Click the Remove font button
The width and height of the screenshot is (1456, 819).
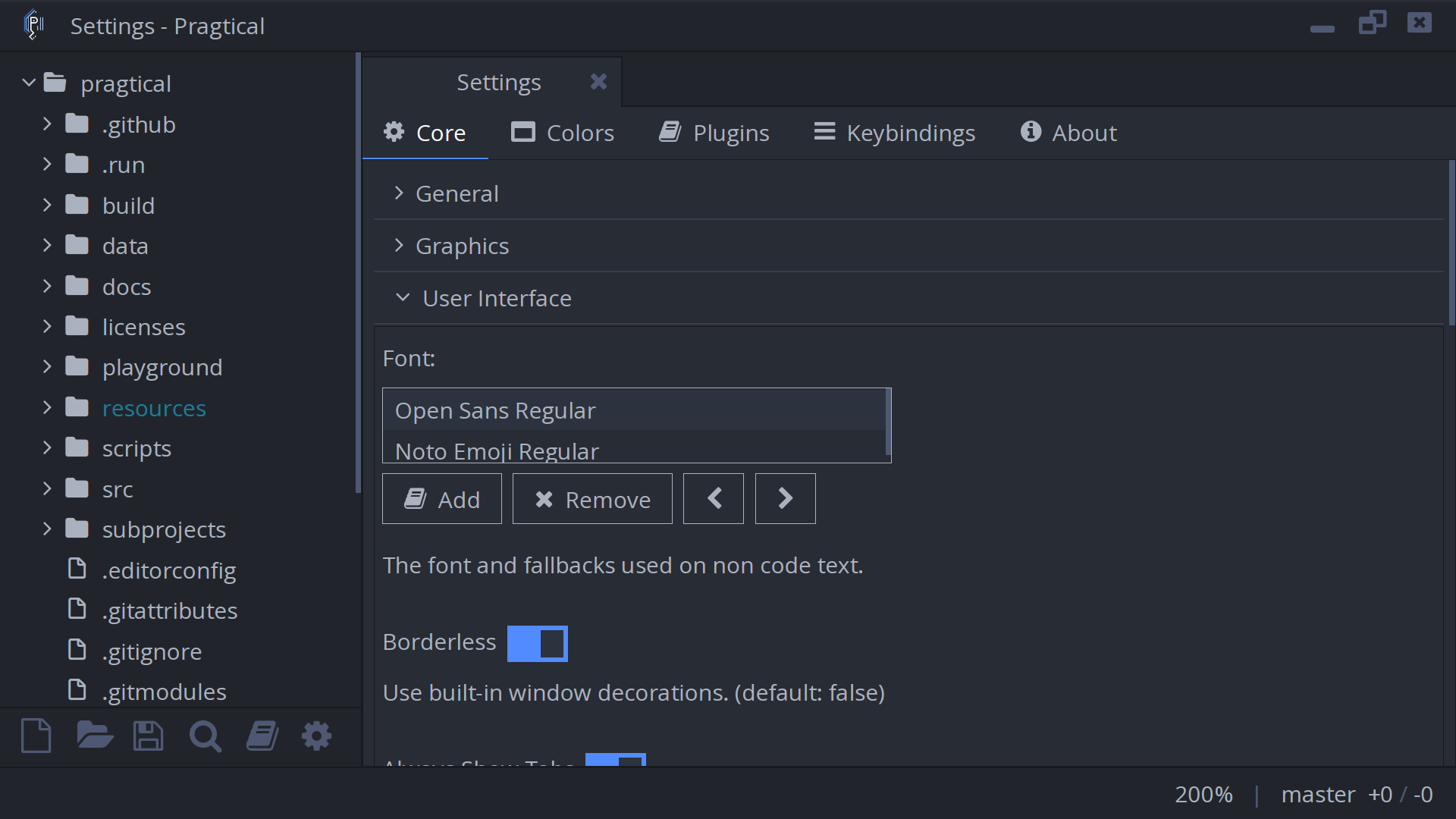coord(592,498)
